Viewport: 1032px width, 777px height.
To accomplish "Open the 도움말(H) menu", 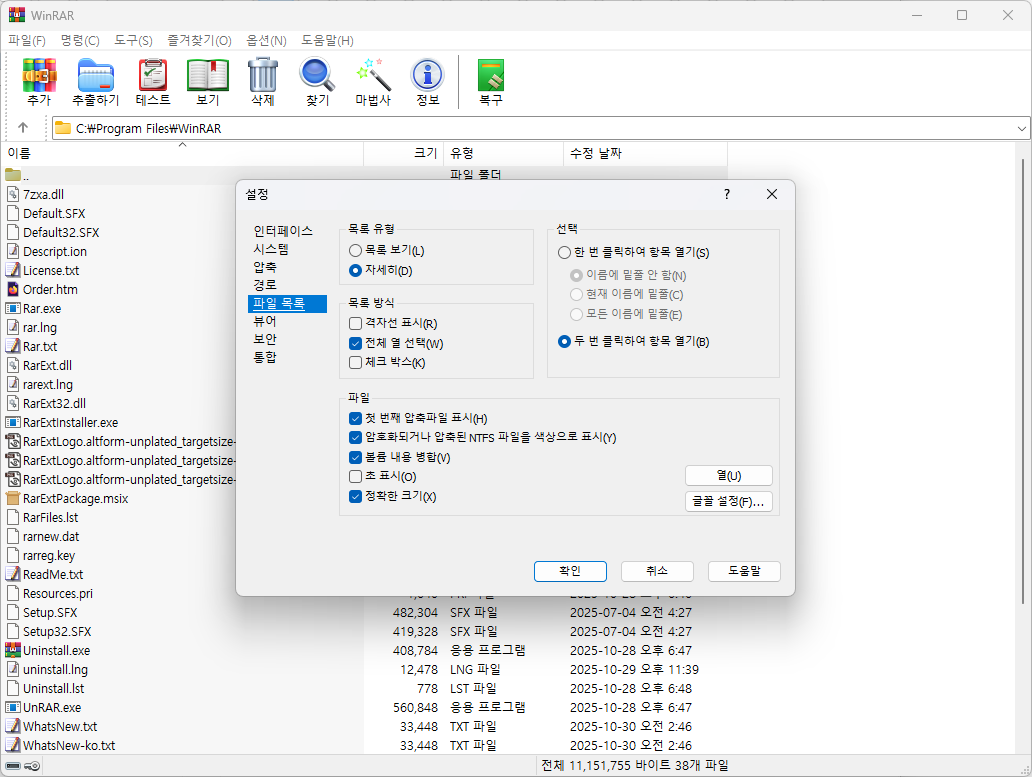I will point(328,41).
